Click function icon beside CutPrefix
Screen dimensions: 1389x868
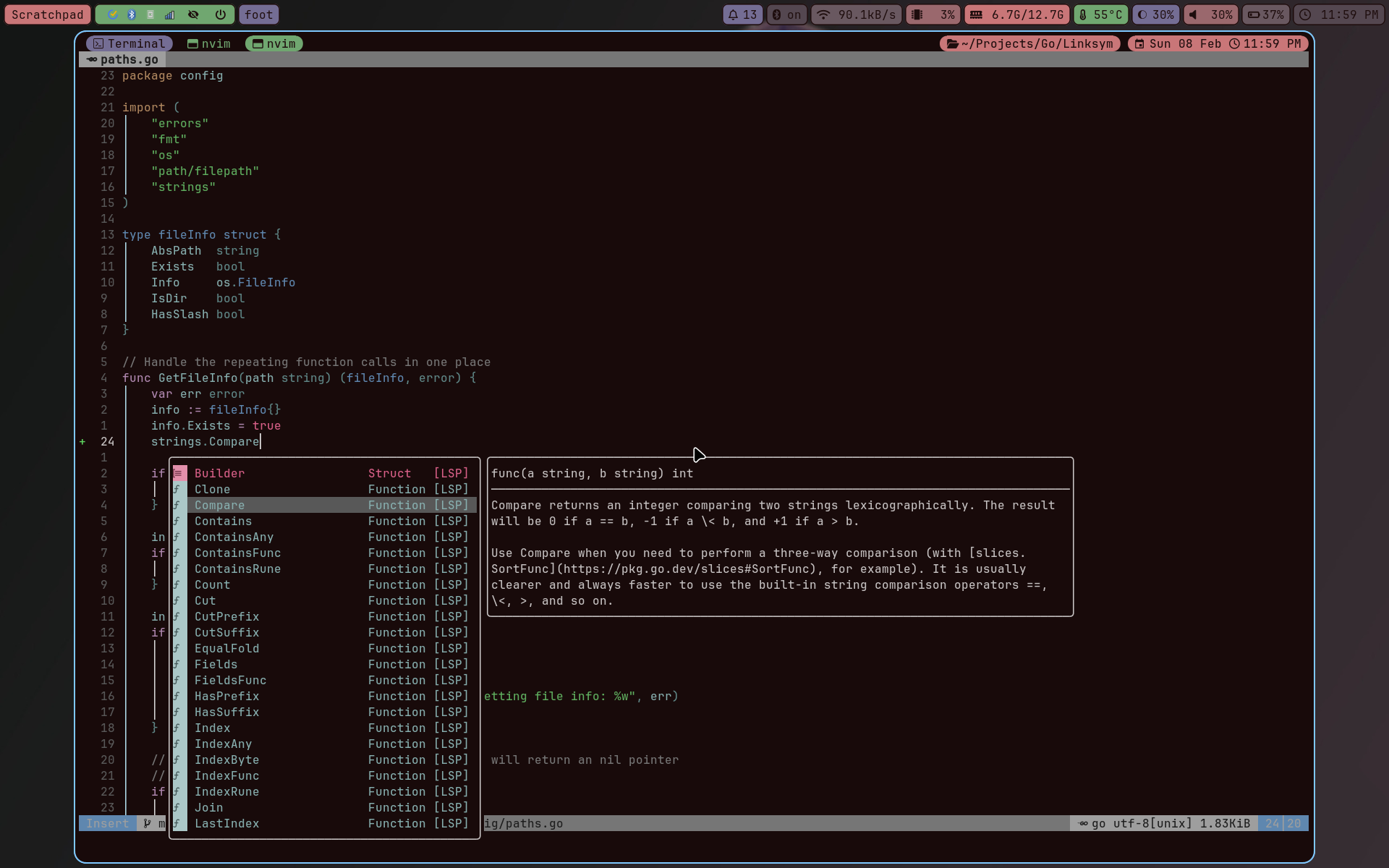pyautogui.click(x=177, y=616)
